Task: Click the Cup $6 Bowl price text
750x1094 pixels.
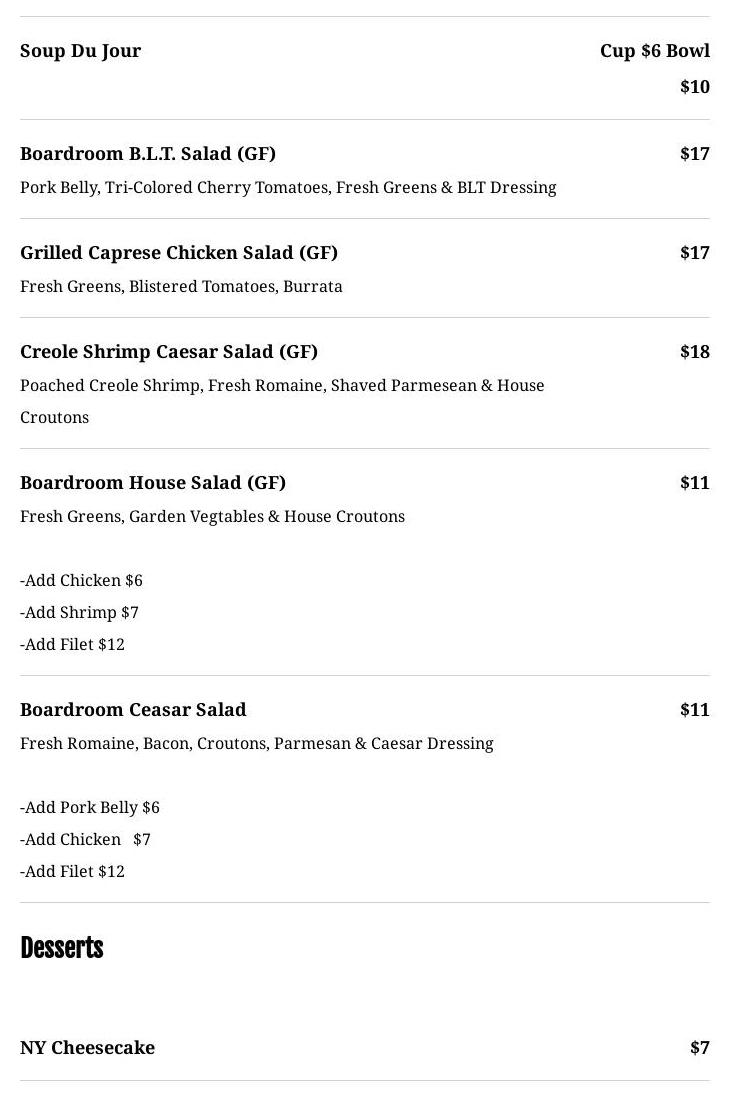Action: tap(654, 51)
